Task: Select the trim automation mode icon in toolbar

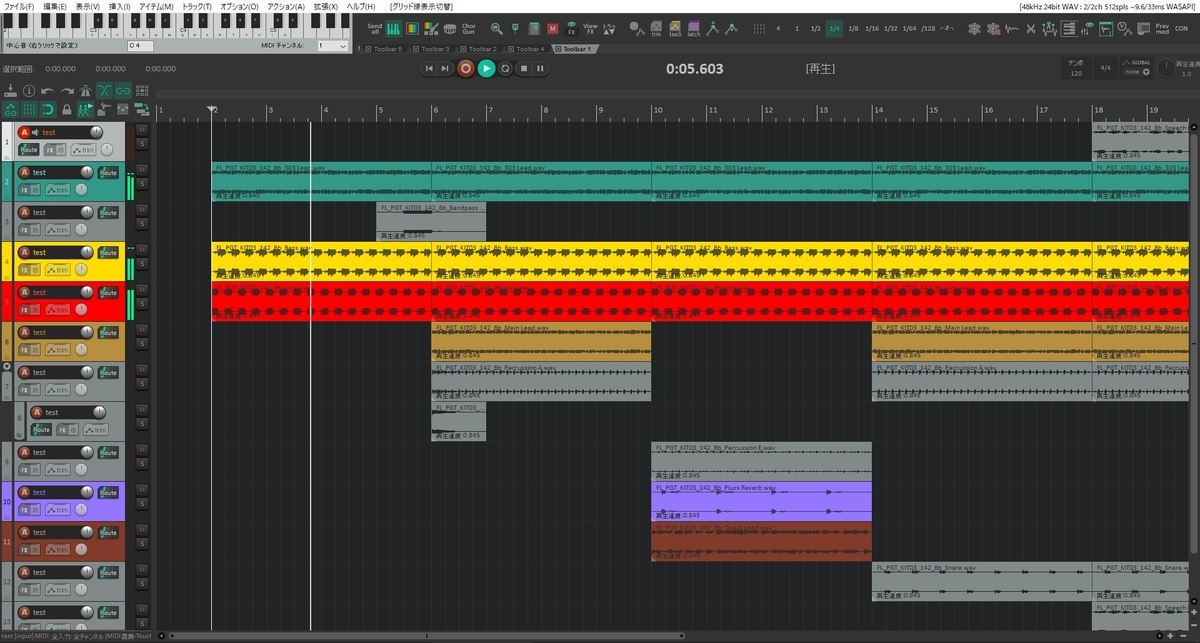Action: pos(656,29)
